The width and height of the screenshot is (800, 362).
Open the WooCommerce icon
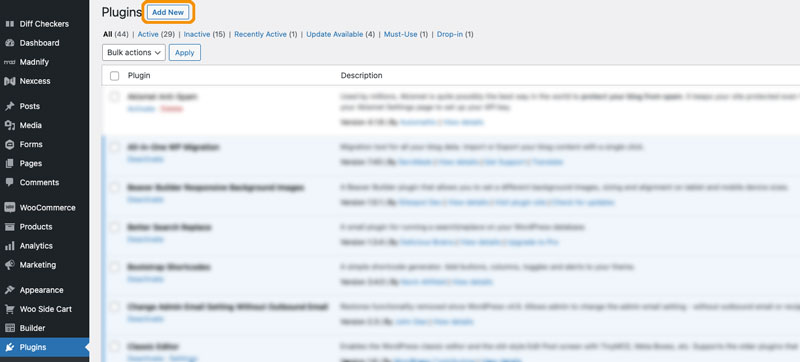coord(9,208)
